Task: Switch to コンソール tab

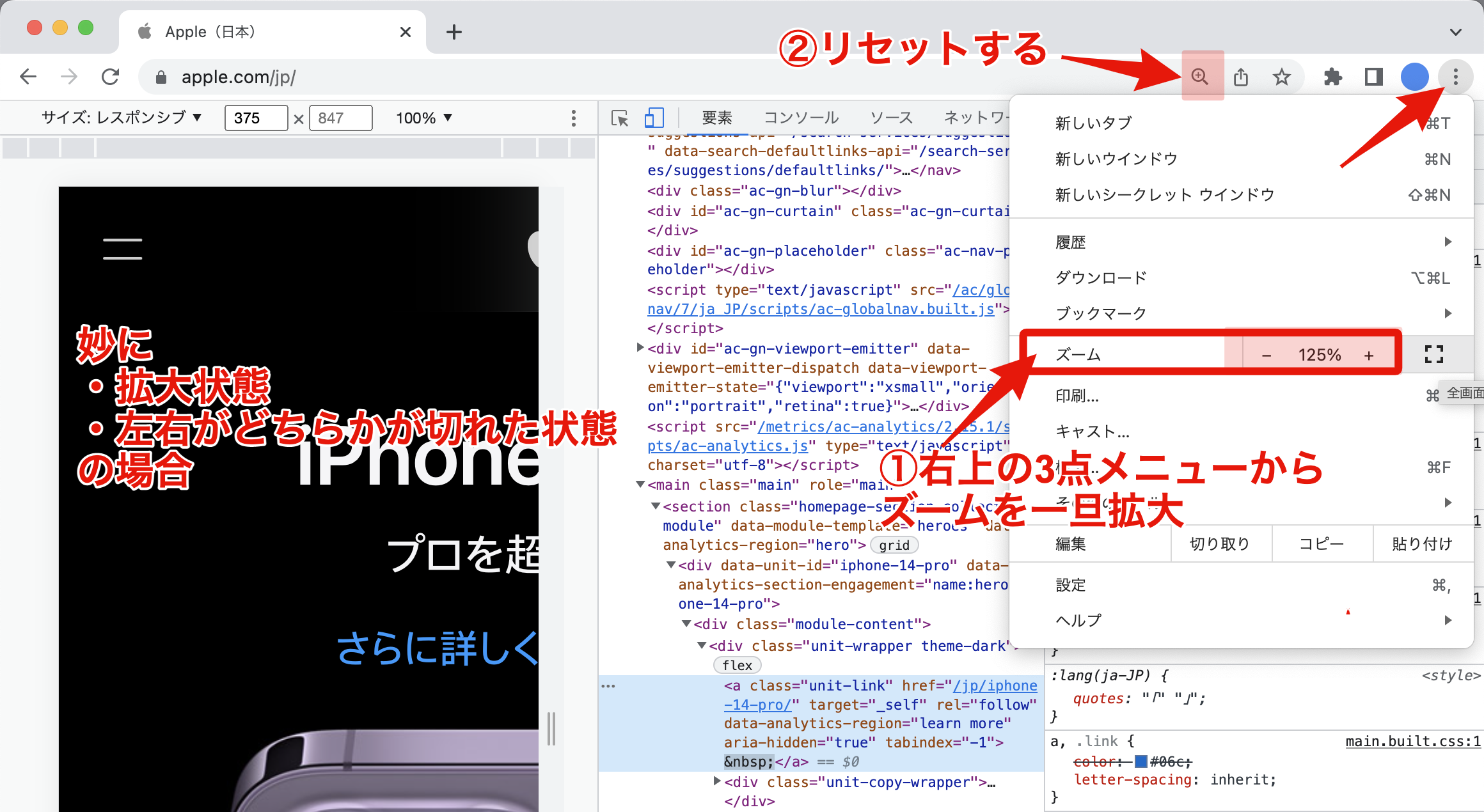Action: [x=801, y=118]
